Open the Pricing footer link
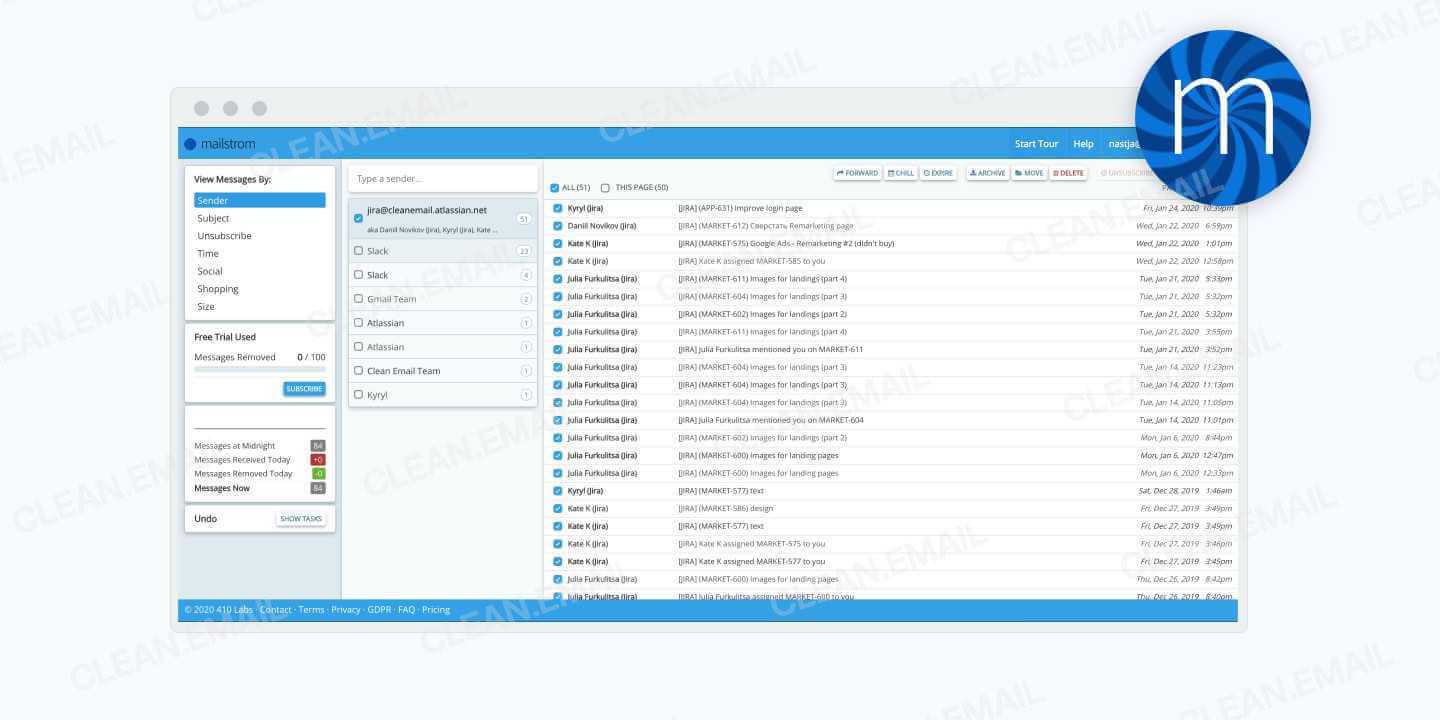Viewport: 1440px width, 720px height. click(436, 610)
